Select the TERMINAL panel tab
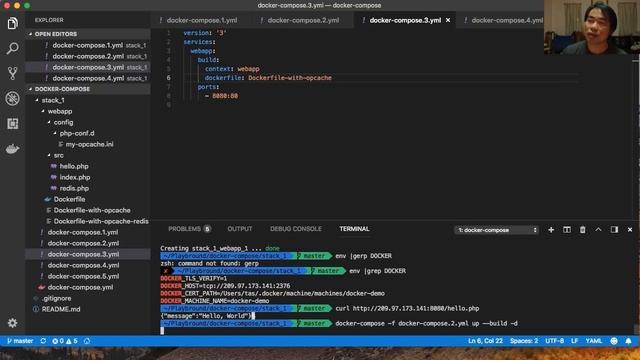 tap(354, 229)
